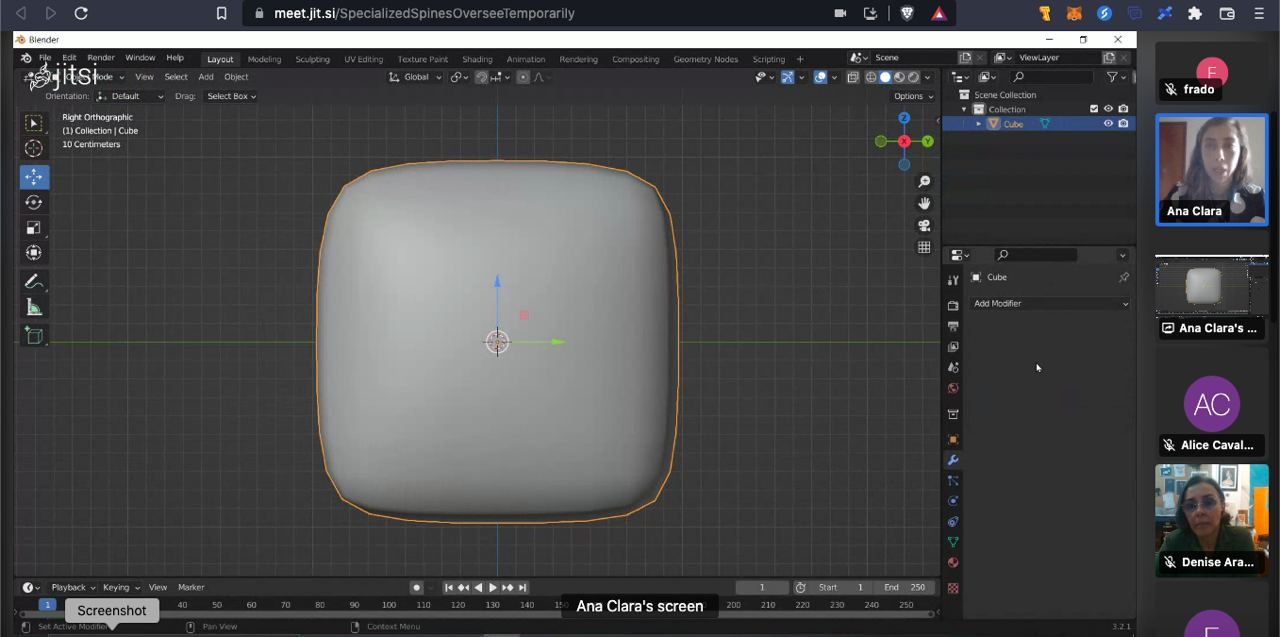
Task: Hide the Cube in viewport
Action: coord(1108,124)
